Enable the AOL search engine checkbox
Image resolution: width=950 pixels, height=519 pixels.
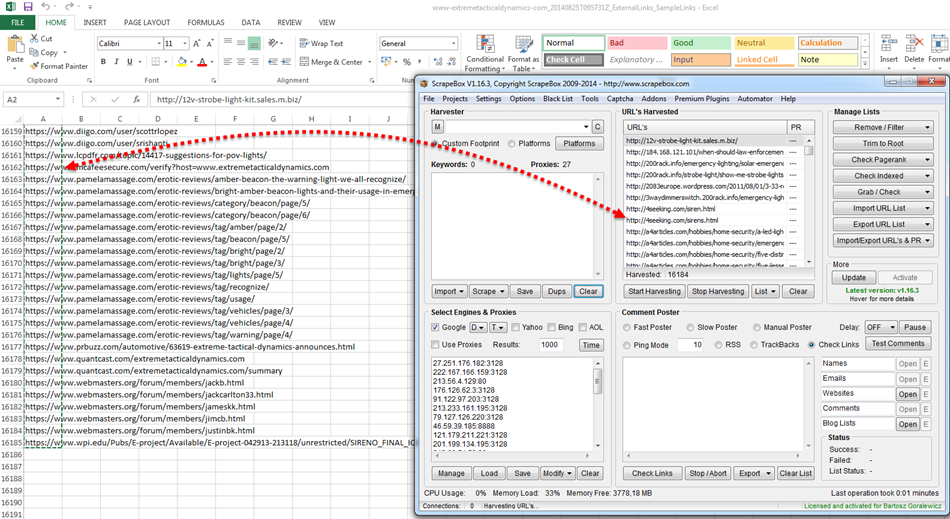(582, 327)
